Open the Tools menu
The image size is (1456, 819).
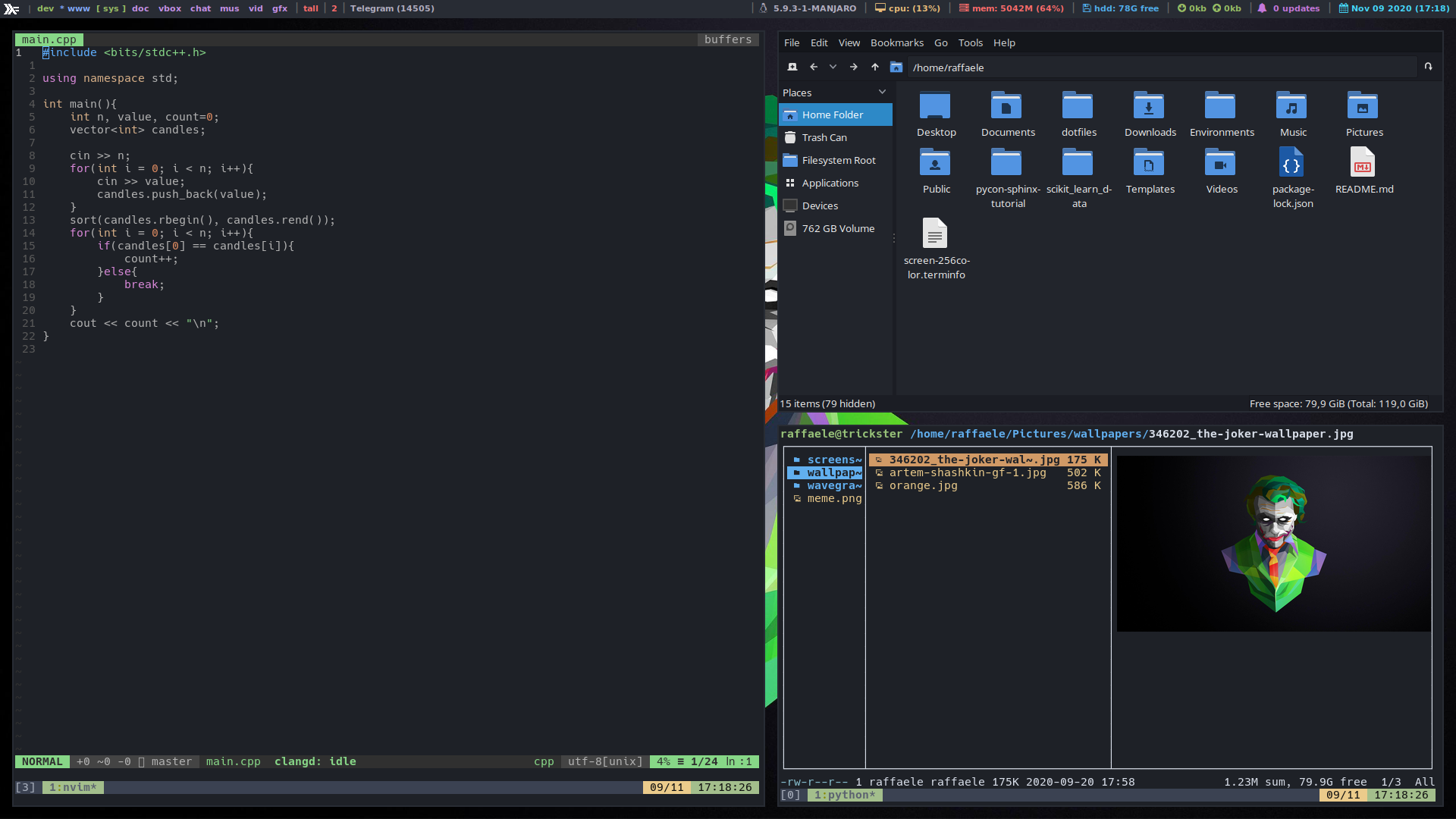(970, 42)
